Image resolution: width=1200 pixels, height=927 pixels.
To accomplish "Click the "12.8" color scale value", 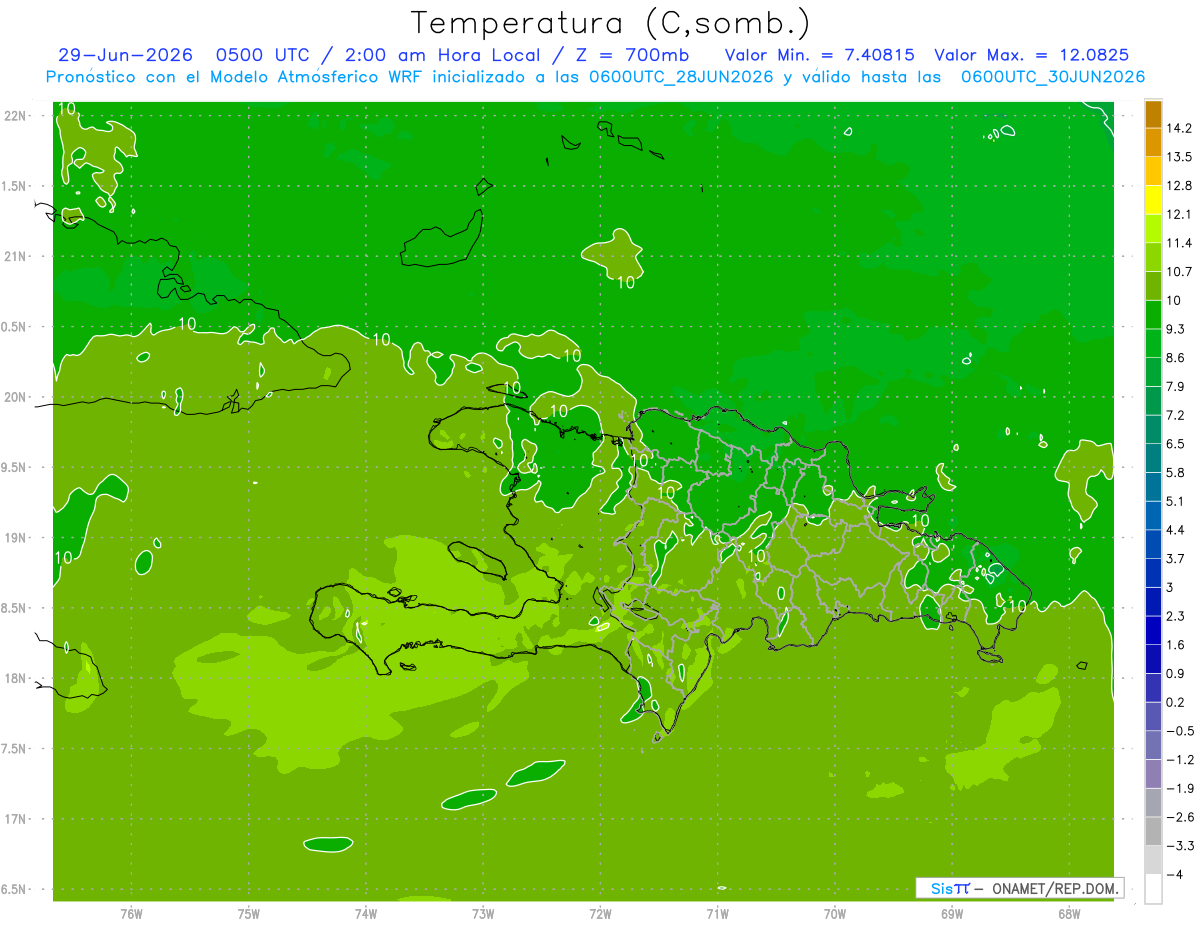I will tap(1180, 186).
